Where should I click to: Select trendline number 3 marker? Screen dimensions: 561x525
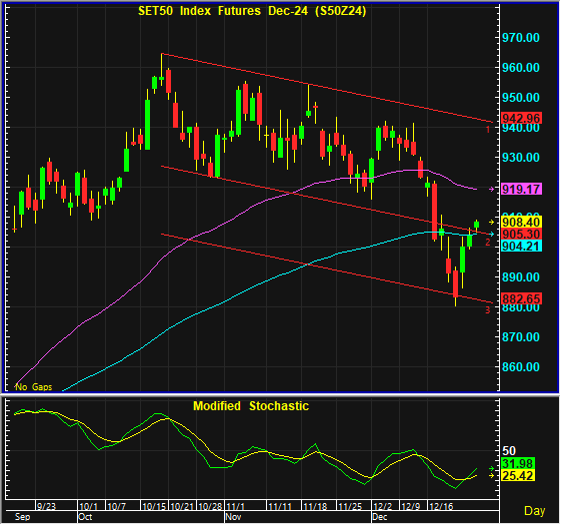point(488,310)
